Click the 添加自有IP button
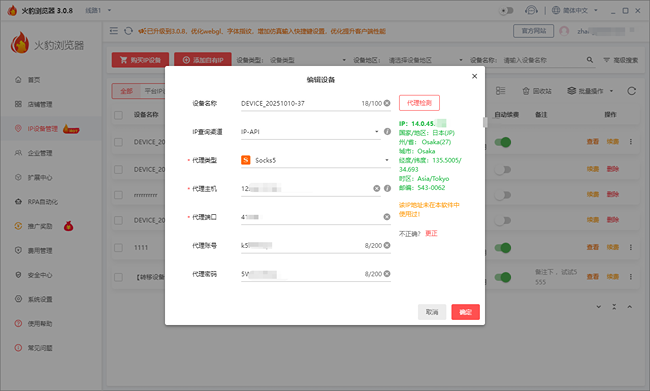This screenshot has height=391, width=650. point(203,60)
